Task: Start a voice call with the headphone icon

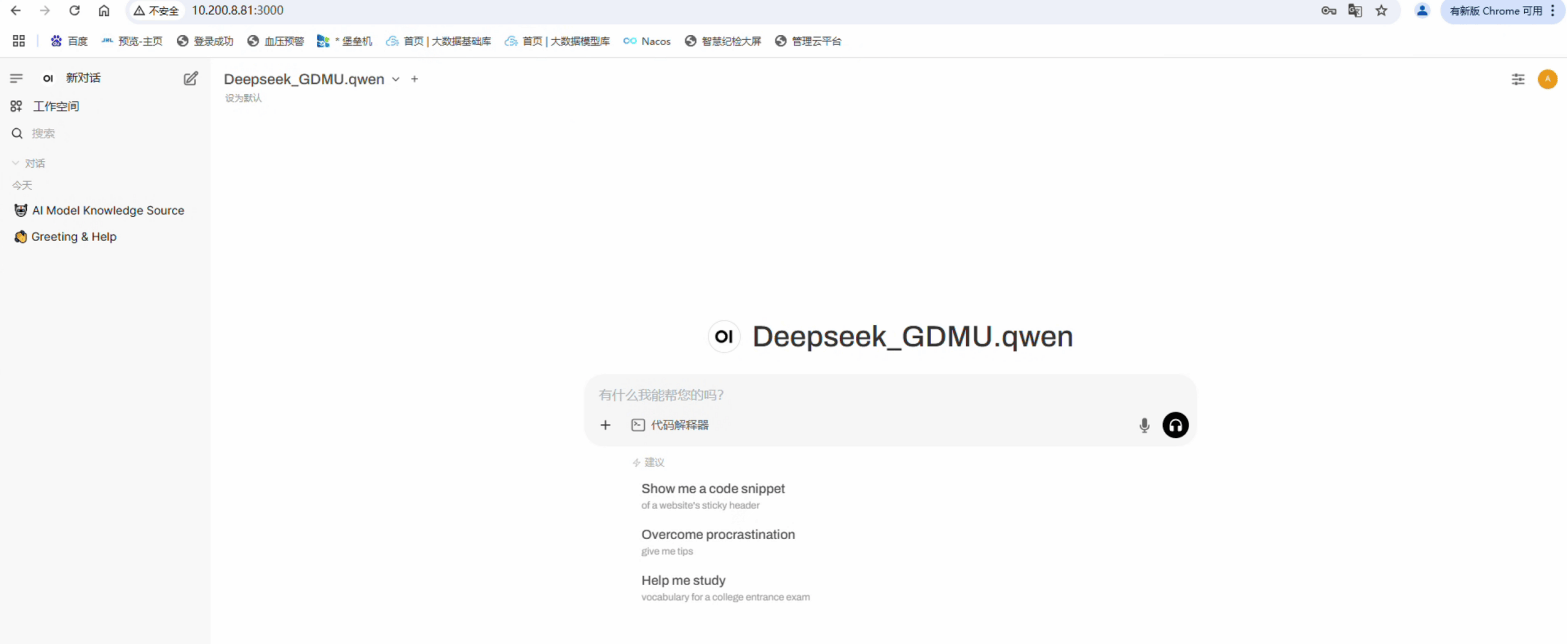Action: point(1175,424)
